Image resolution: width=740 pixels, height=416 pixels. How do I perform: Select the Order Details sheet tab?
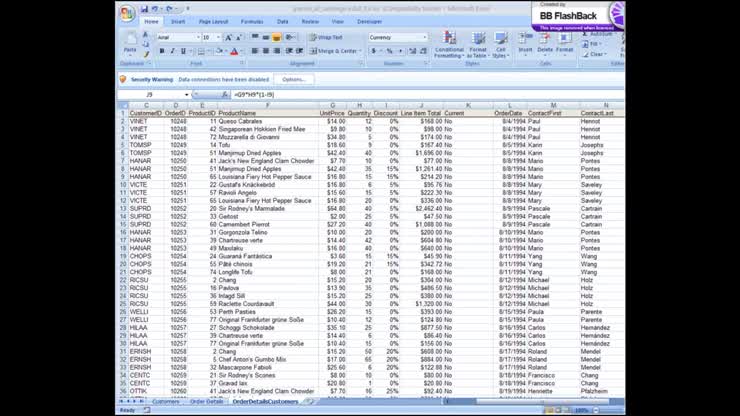206,401
